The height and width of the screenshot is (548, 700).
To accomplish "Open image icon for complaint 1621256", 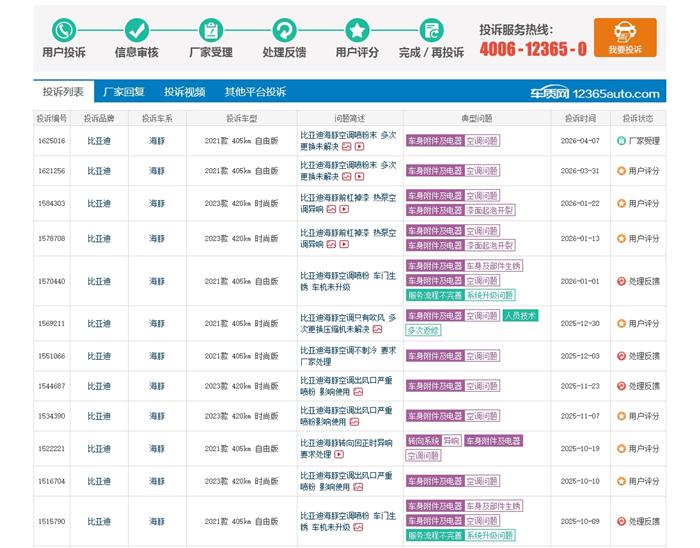I will [x=346, y=177].
